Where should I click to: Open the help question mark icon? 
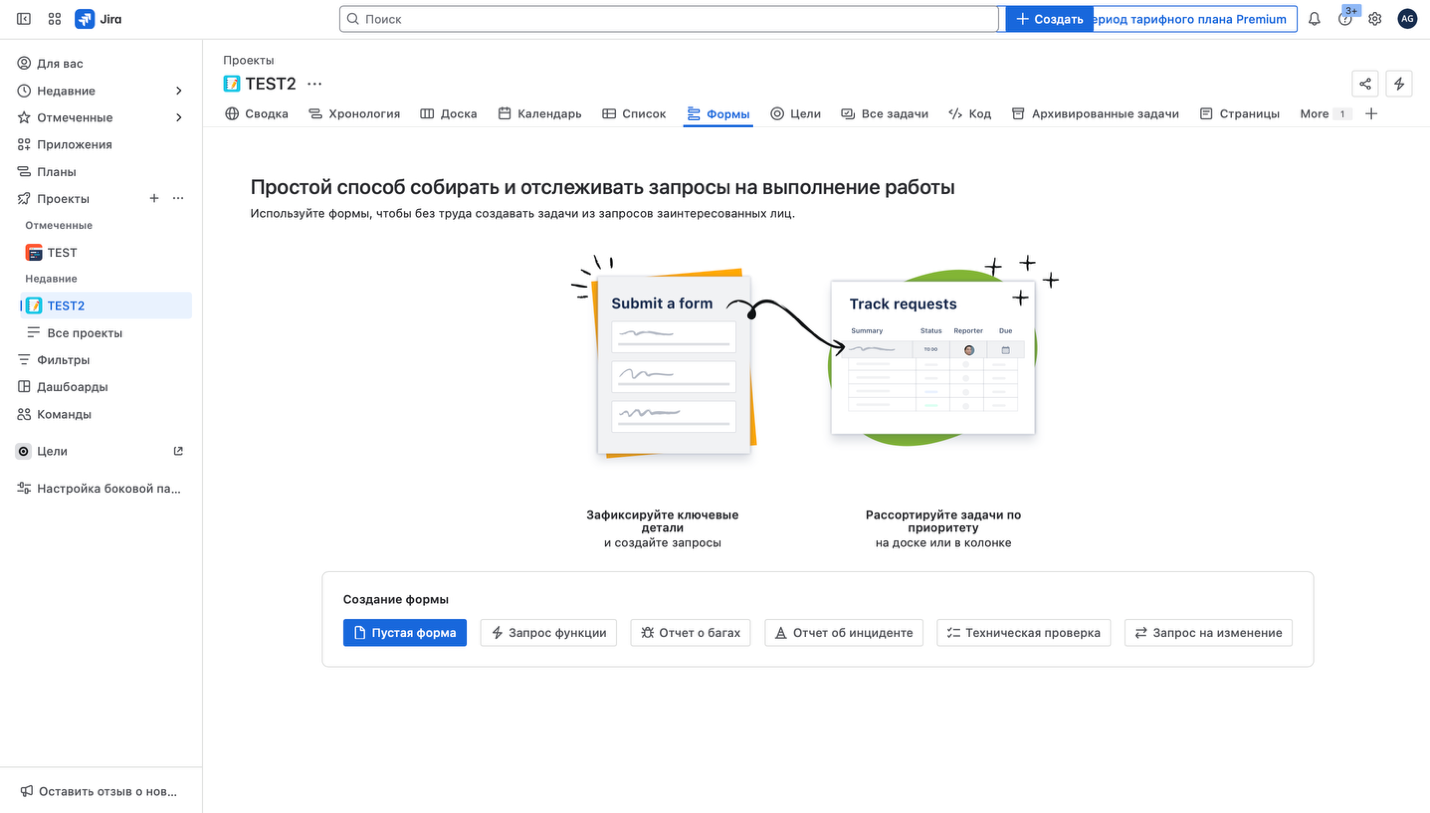1345,19
